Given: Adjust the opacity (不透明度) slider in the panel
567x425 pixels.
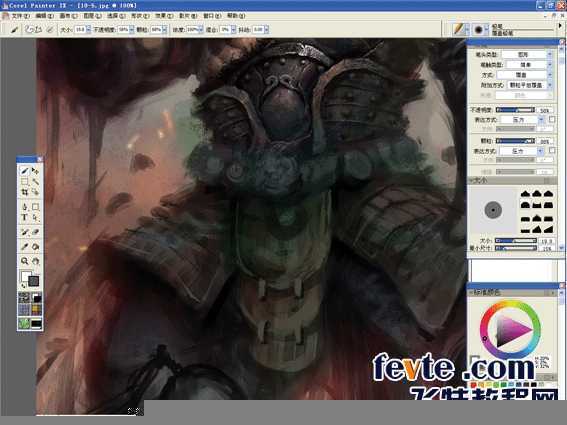Looking at the screenshot, I should [x=515, y=110].
